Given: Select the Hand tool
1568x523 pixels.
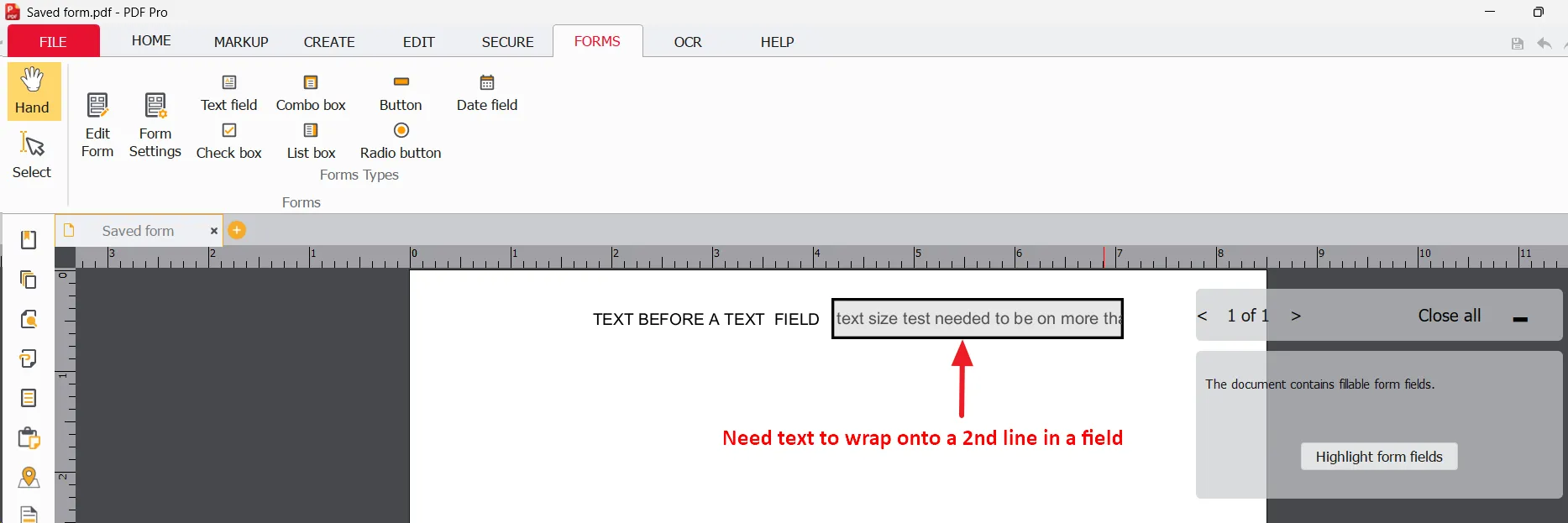Looking at the screenshot, I should point(34,91).
